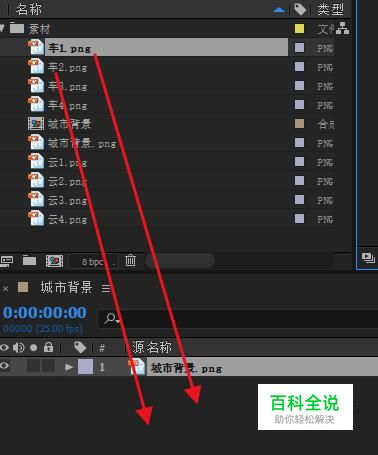Viewport: 378px width, 455px height.
Task: Switch to the 城市背景 timeline tab
Action: coord(66,287)
